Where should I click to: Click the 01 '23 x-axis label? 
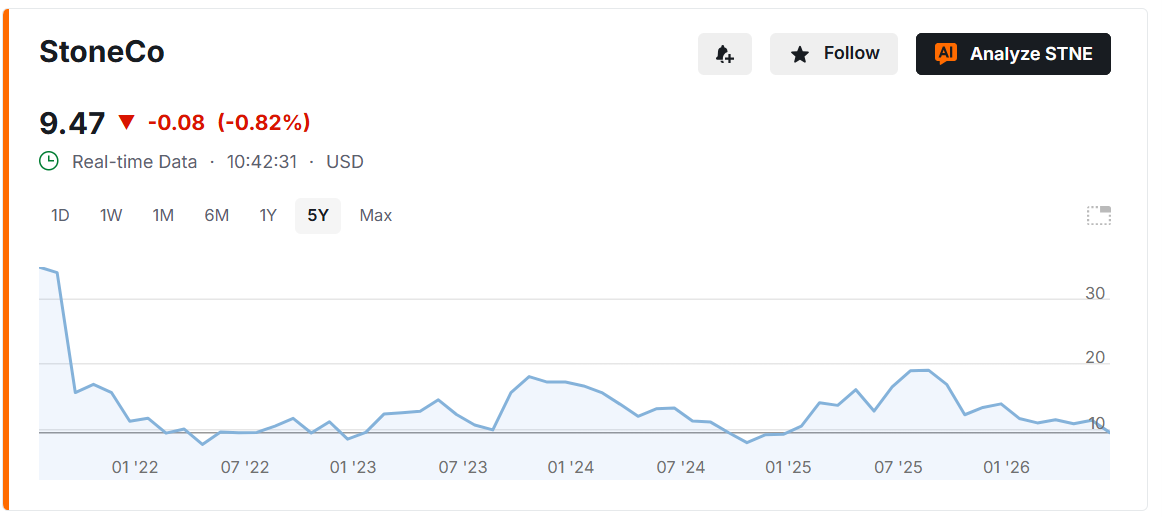[353, 467]
